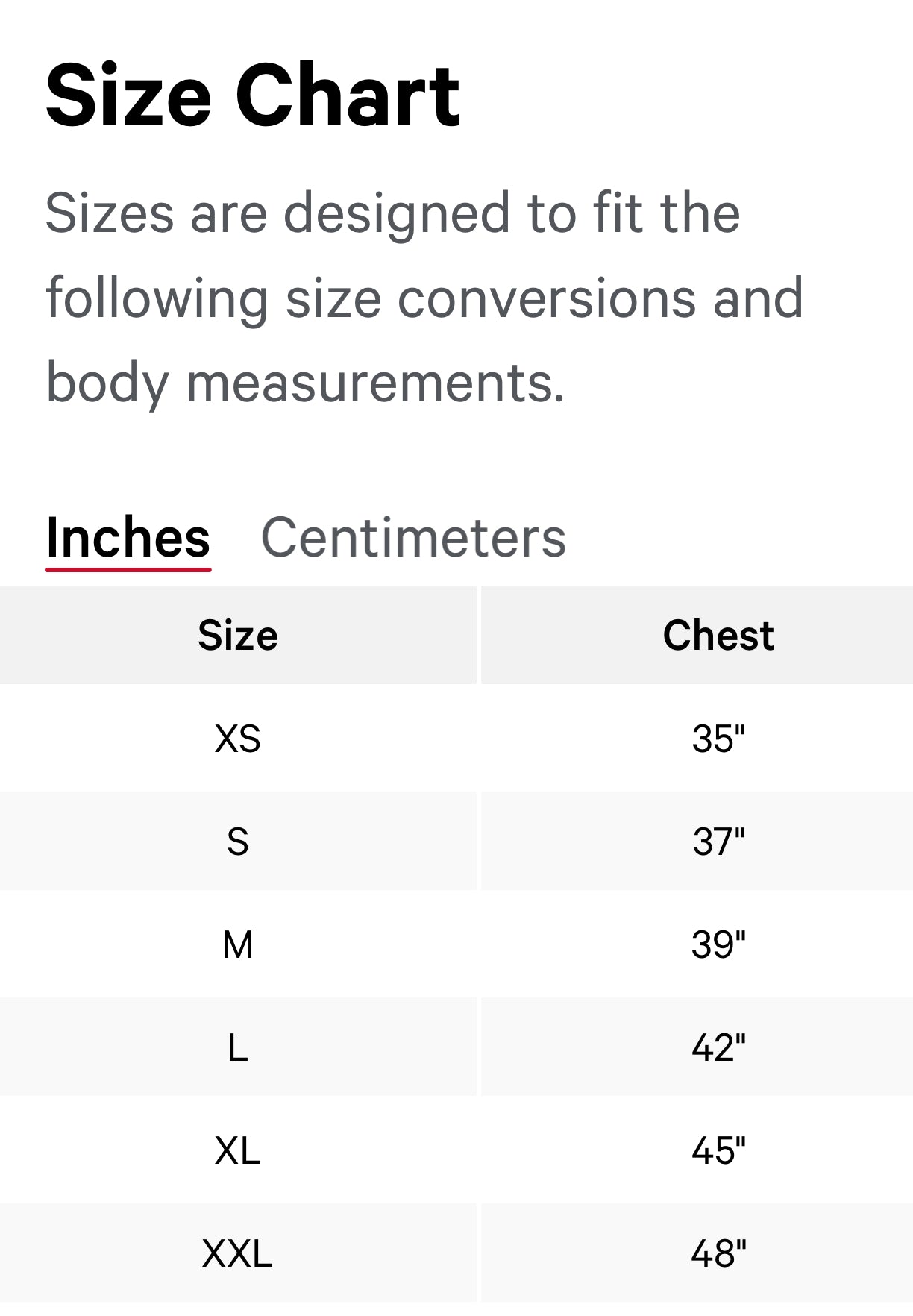Click the 42" chest measurement
The image size is (913, 1316).
pos(718,1047)
